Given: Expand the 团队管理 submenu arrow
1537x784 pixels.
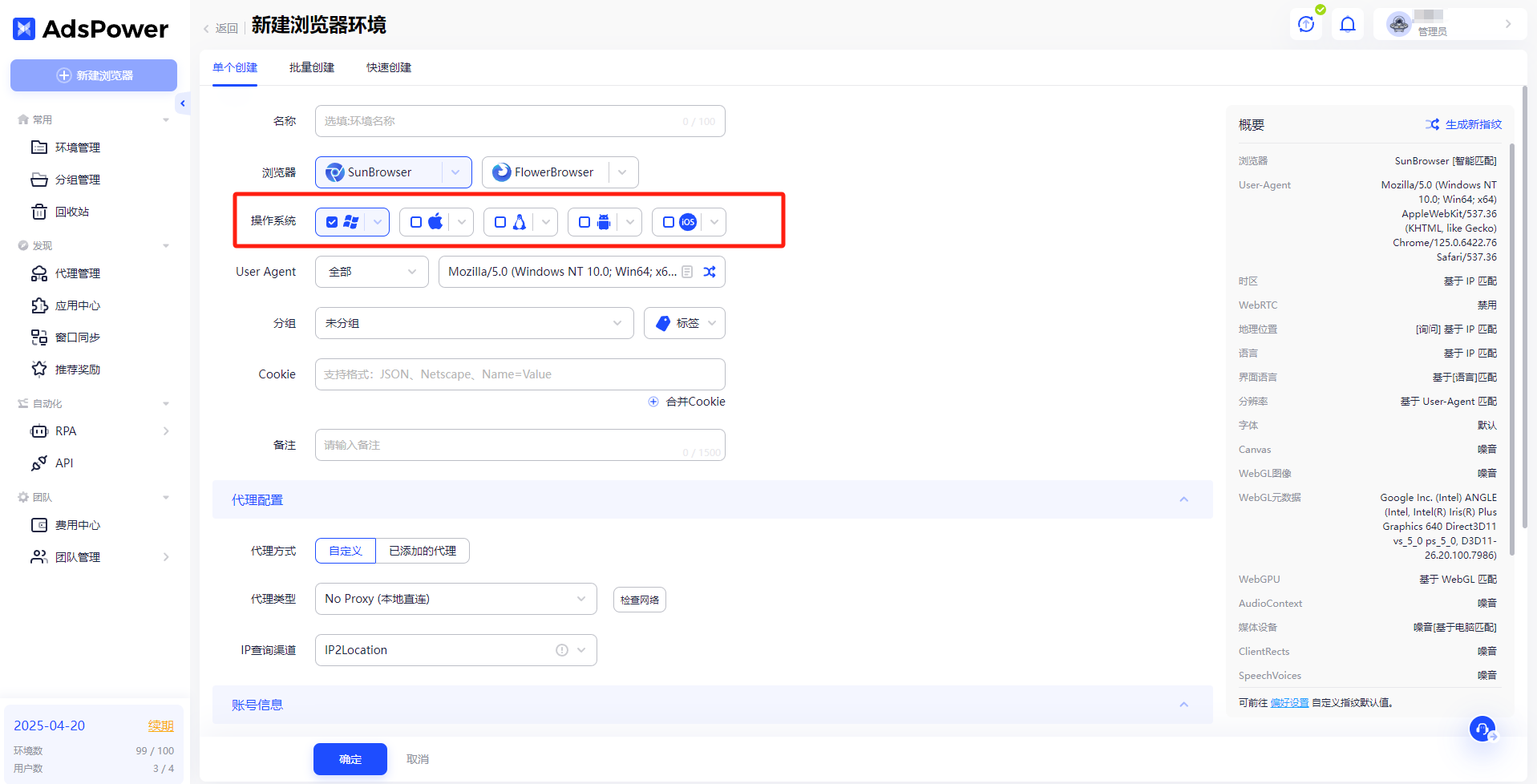Looking at the screenshot, I should pyautogui.click(x=166, y=557).
